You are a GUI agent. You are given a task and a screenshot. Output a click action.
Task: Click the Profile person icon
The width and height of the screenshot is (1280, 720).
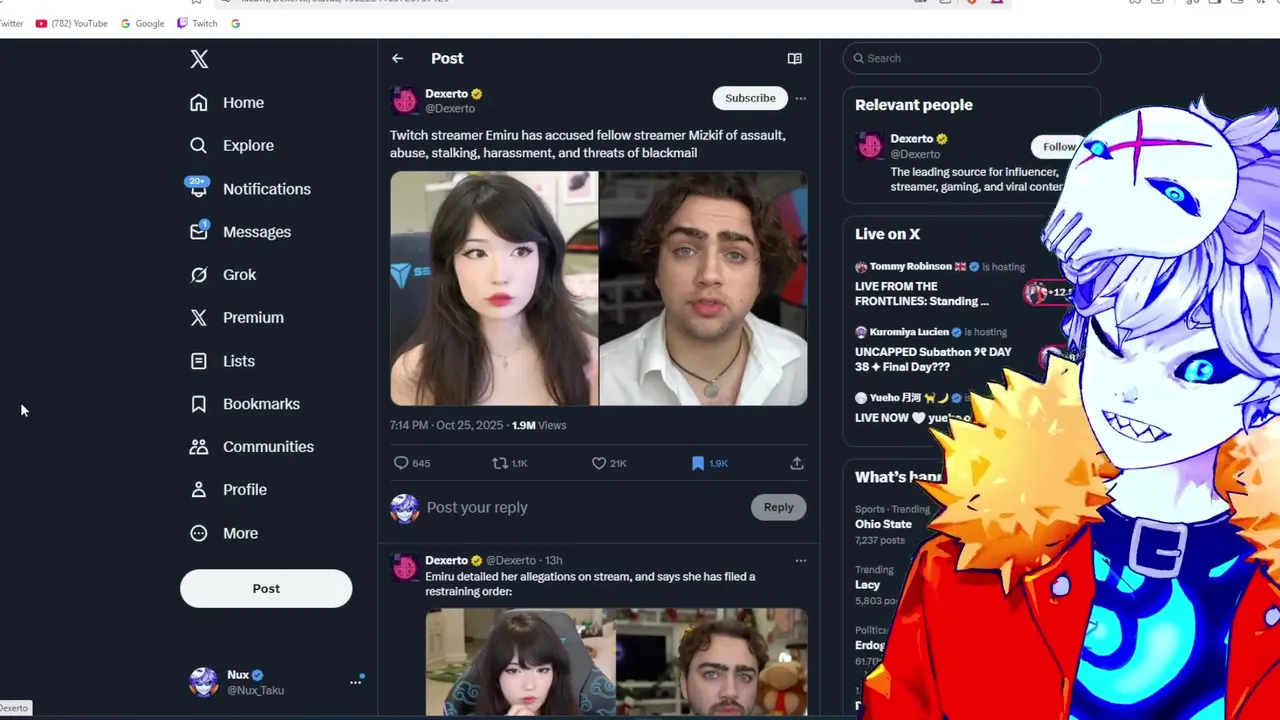pos(199,490)
